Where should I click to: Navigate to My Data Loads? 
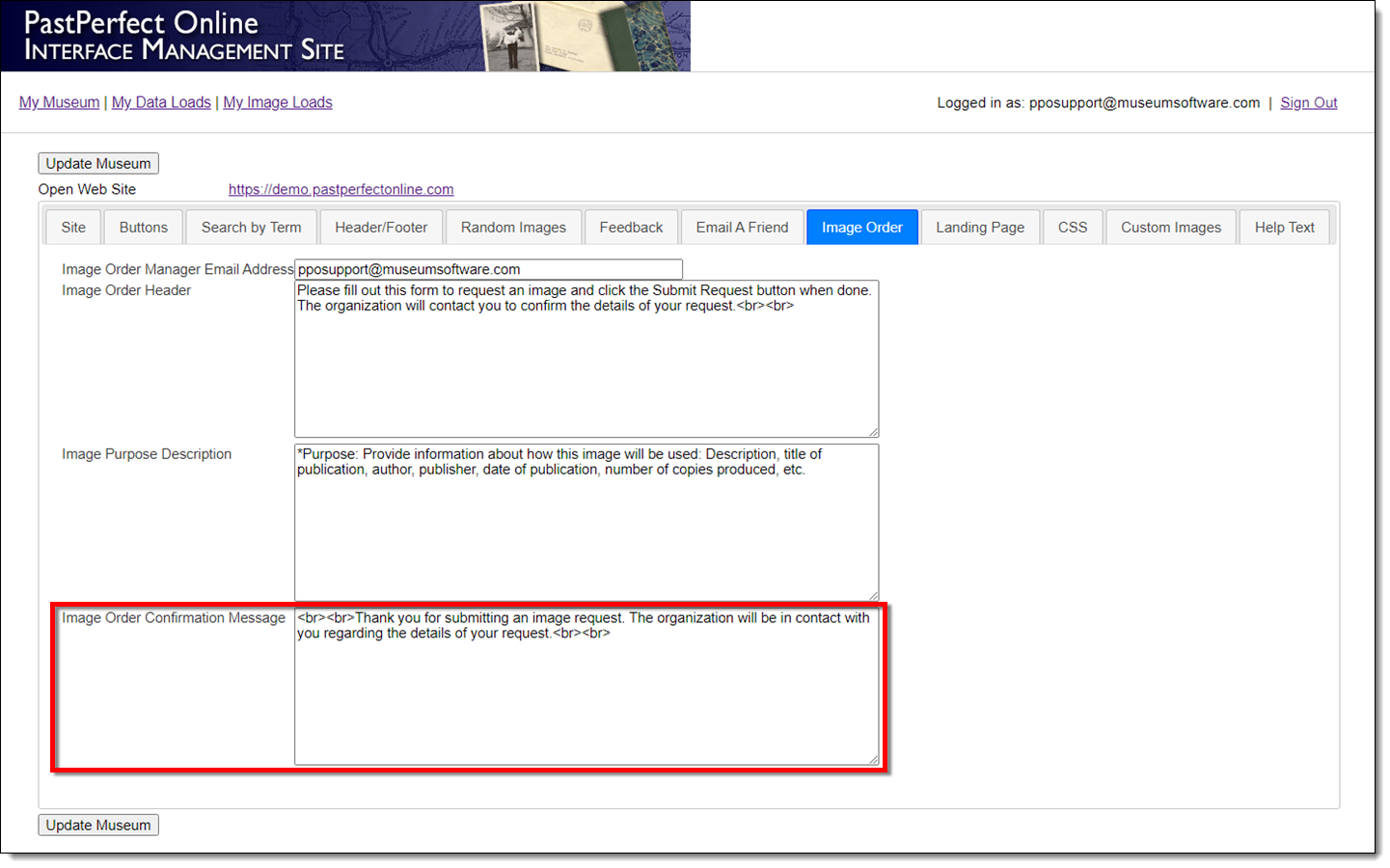pos(161,102)
